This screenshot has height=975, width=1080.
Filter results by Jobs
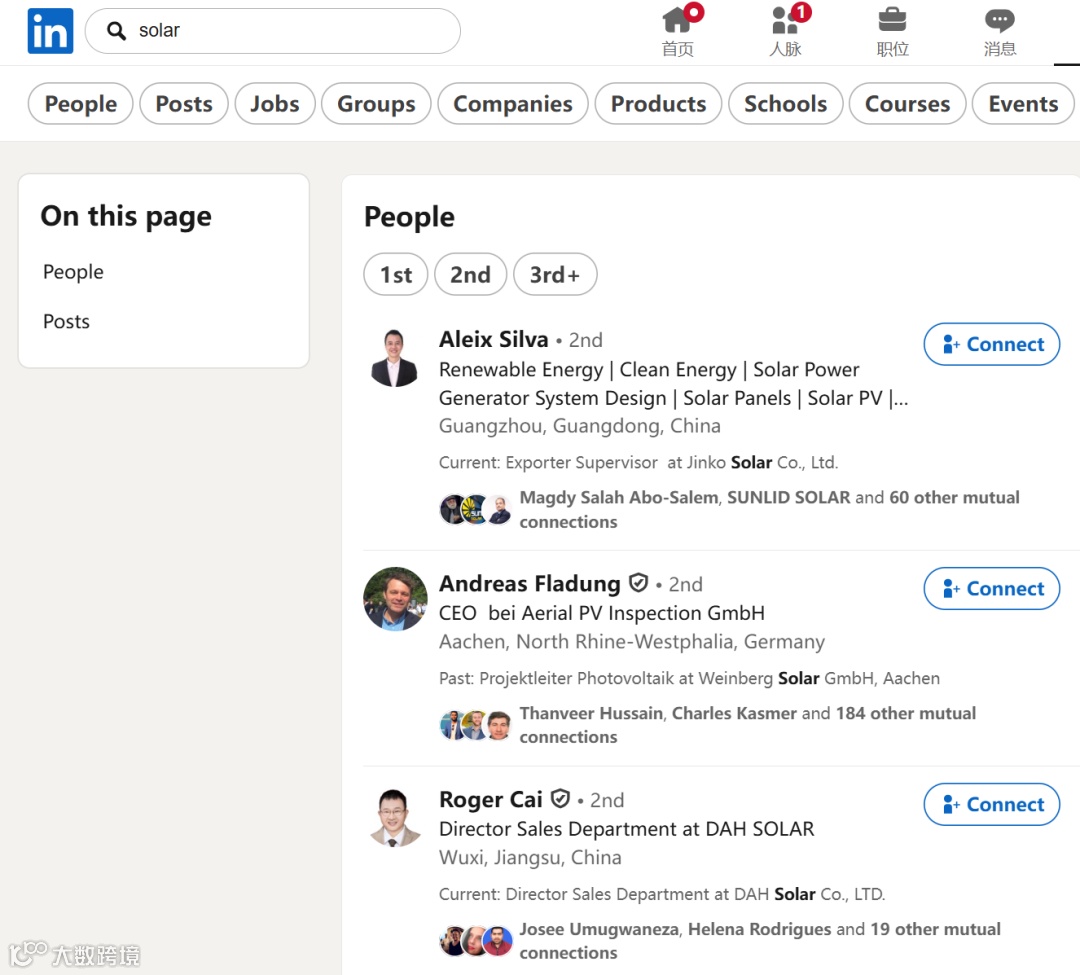click(275, 104)
